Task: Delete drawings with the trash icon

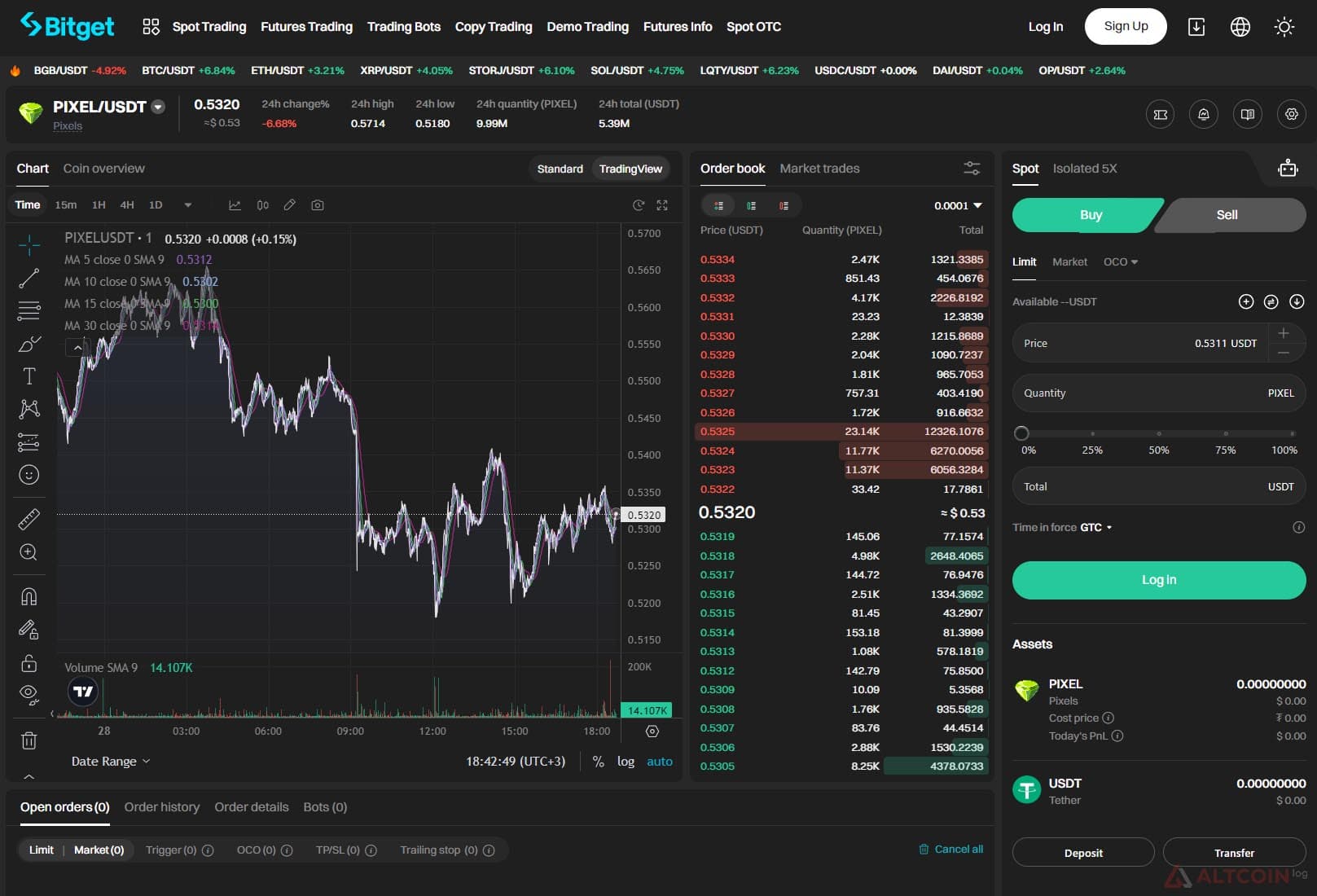Action: click(29, 740)
